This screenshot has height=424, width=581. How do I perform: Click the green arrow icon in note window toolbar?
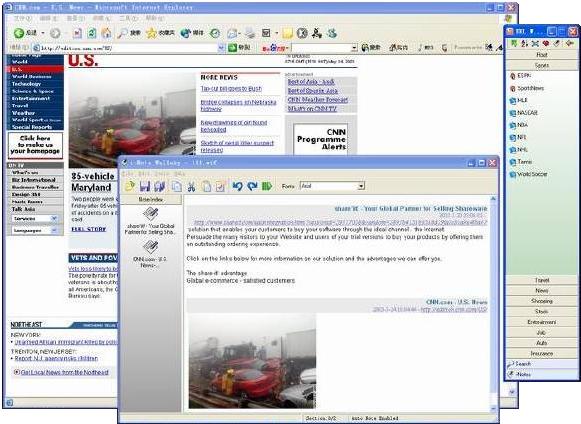267,186
